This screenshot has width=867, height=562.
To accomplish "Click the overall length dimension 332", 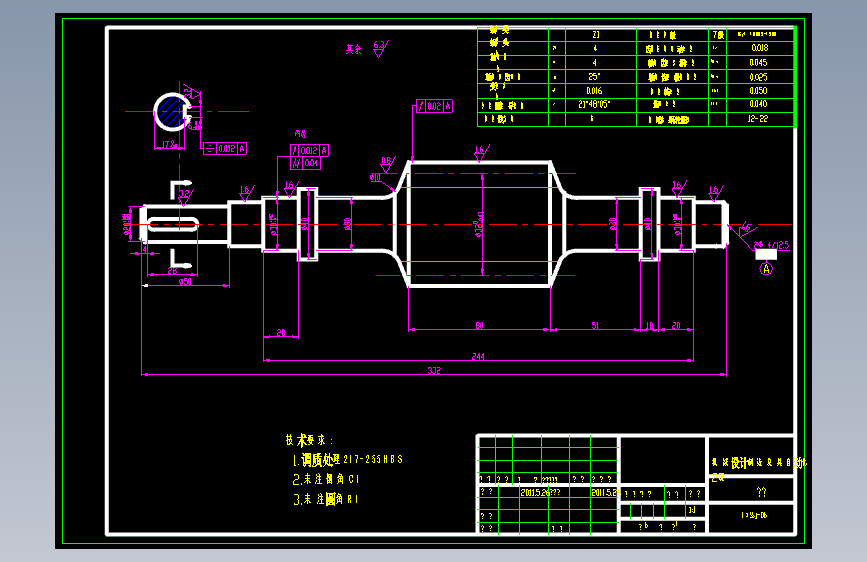I will point(435,370).
